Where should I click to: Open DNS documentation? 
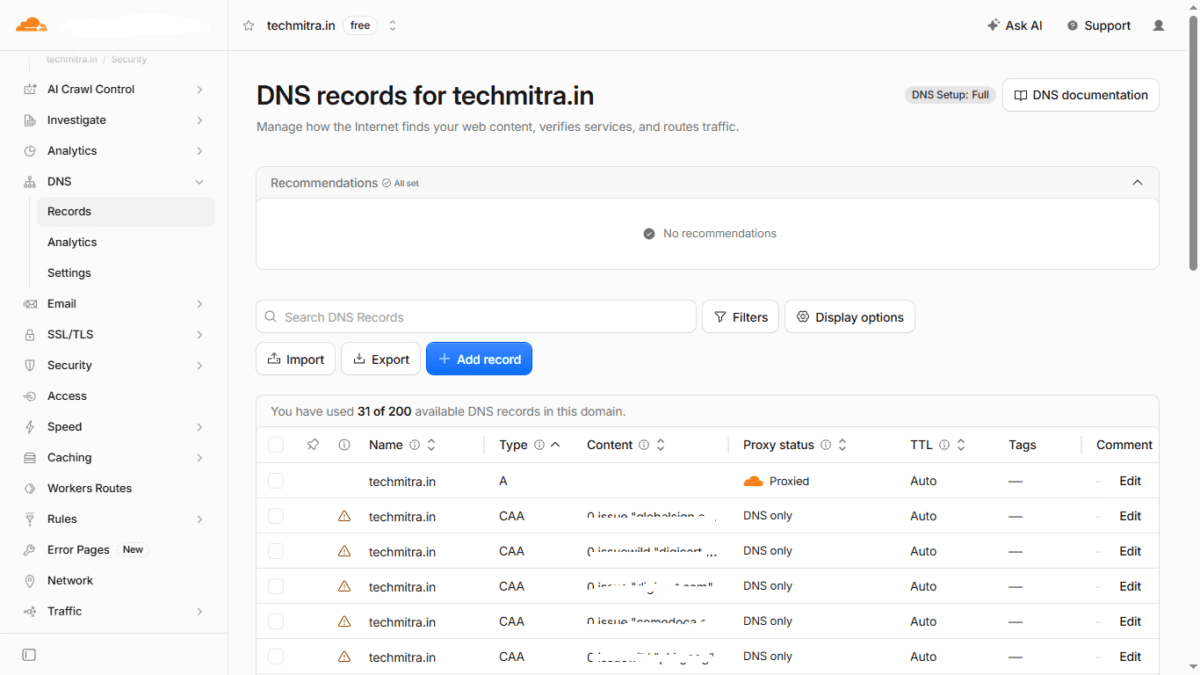[x=1081, y=95]
